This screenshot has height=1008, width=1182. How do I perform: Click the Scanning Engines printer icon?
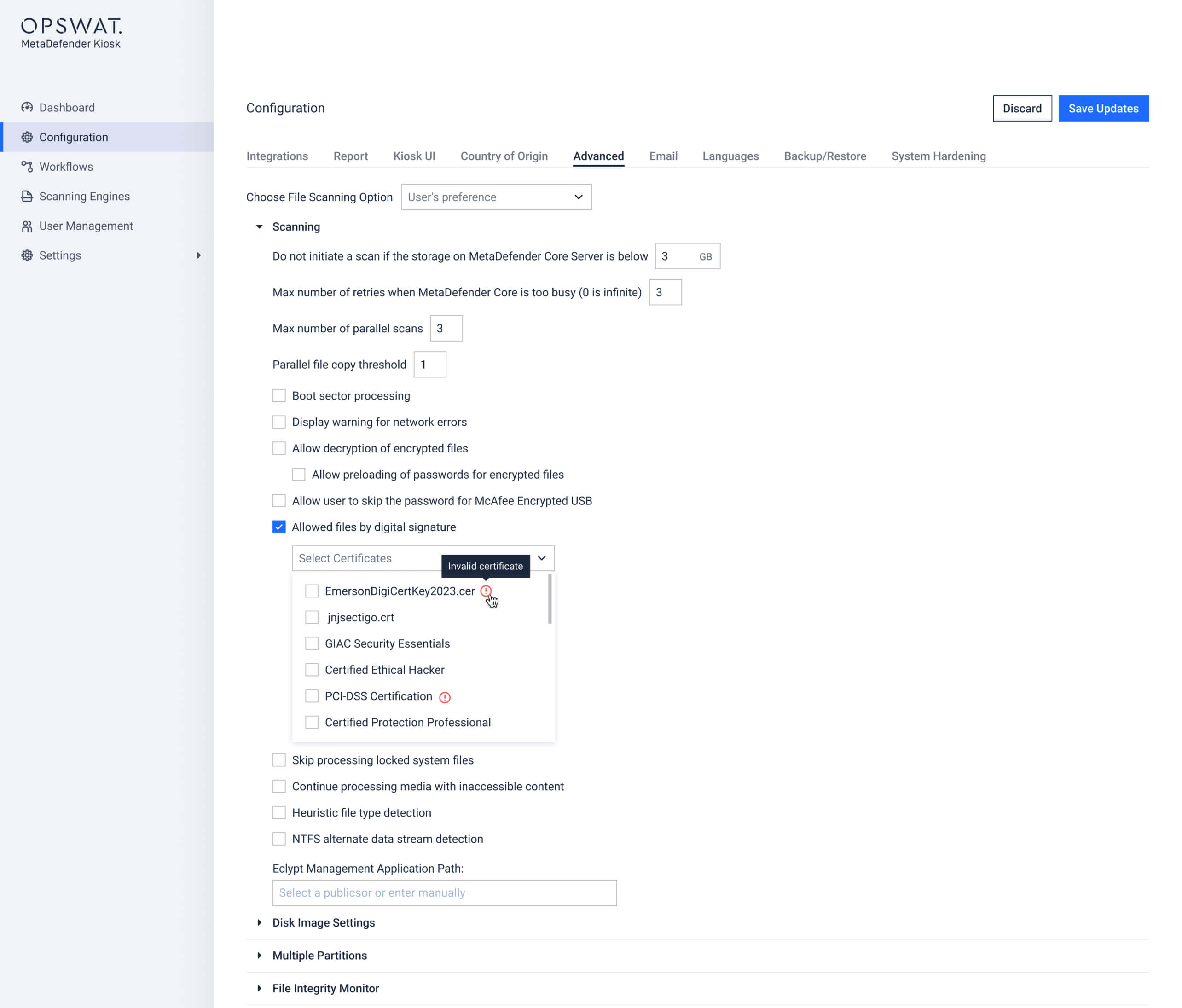point(27,196)
